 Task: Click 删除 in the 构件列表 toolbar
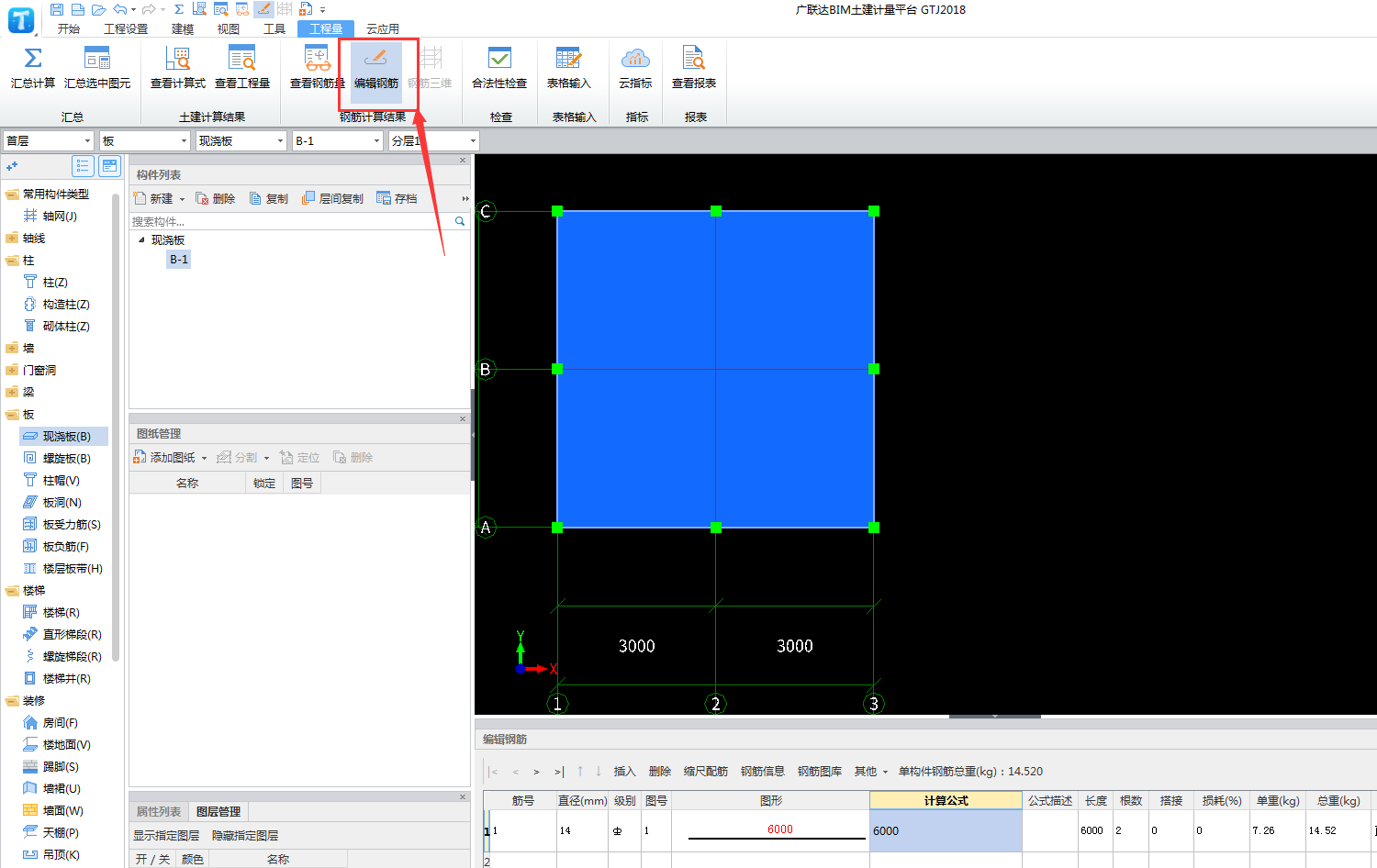click(216, 198)
